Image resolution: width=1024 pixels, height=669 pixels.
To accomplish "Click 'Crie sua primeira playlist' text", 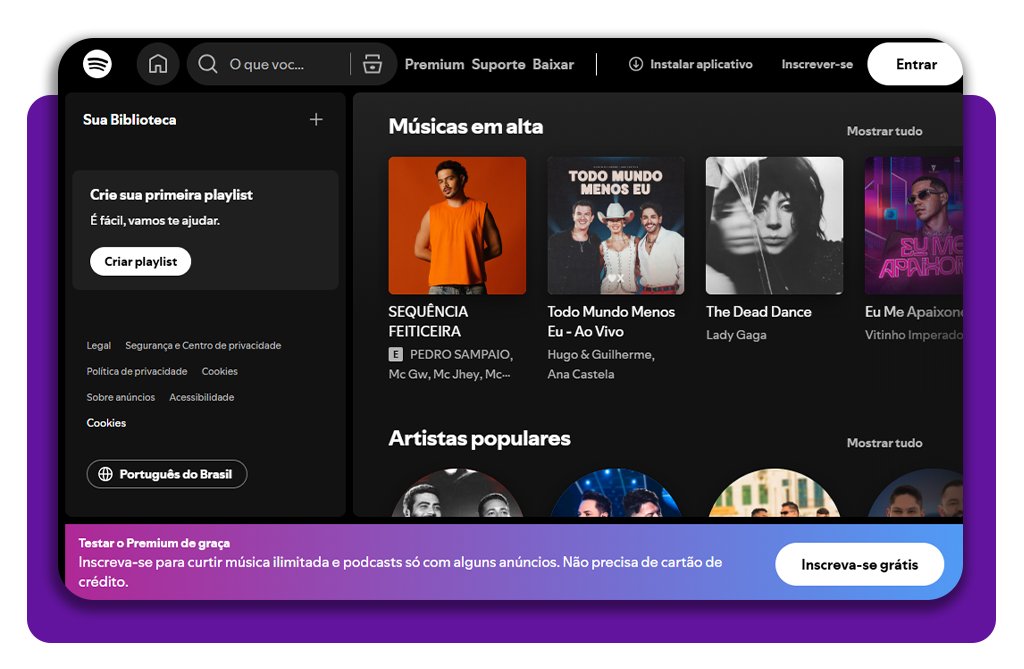I will click(x=171, y=195).
